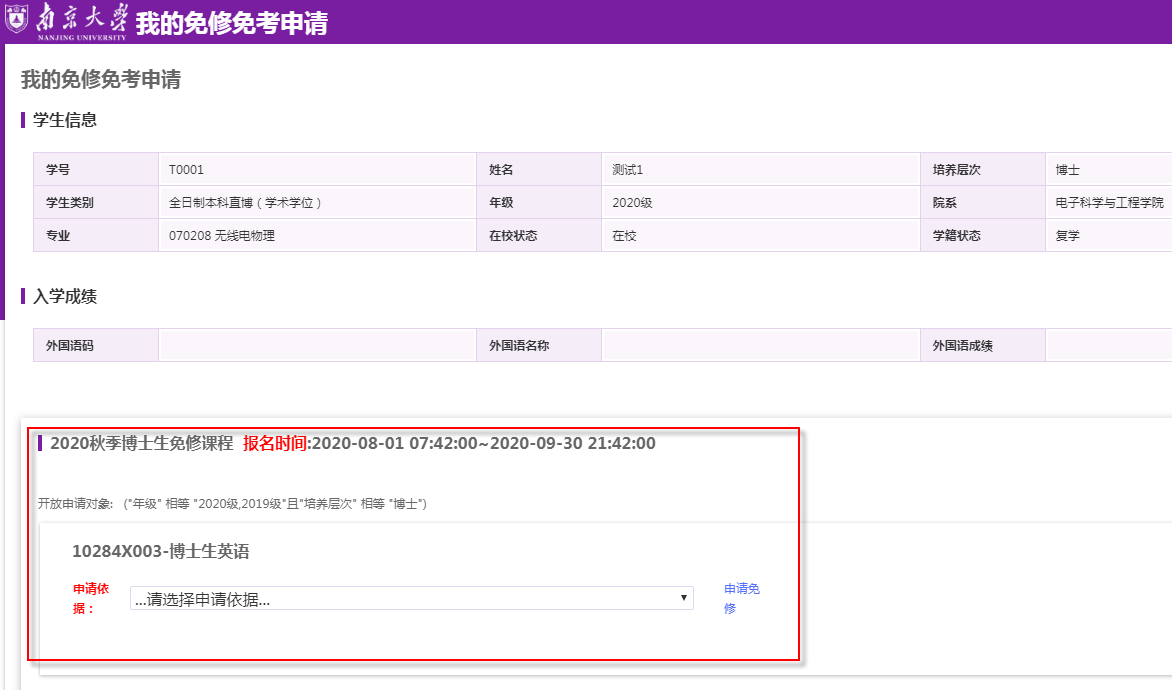The width and height of the screenshot is (1172, 690).
Task: Click the 我的免修免考申请 title in purple header
Action: point(231,23)
